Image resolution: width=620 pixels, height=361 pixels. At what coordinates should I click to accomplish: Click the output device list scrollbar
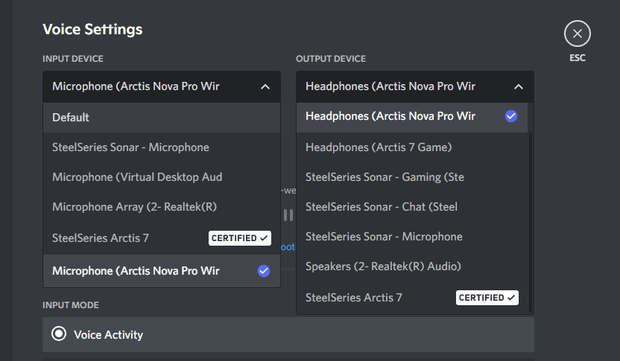[x=530, y=222]
